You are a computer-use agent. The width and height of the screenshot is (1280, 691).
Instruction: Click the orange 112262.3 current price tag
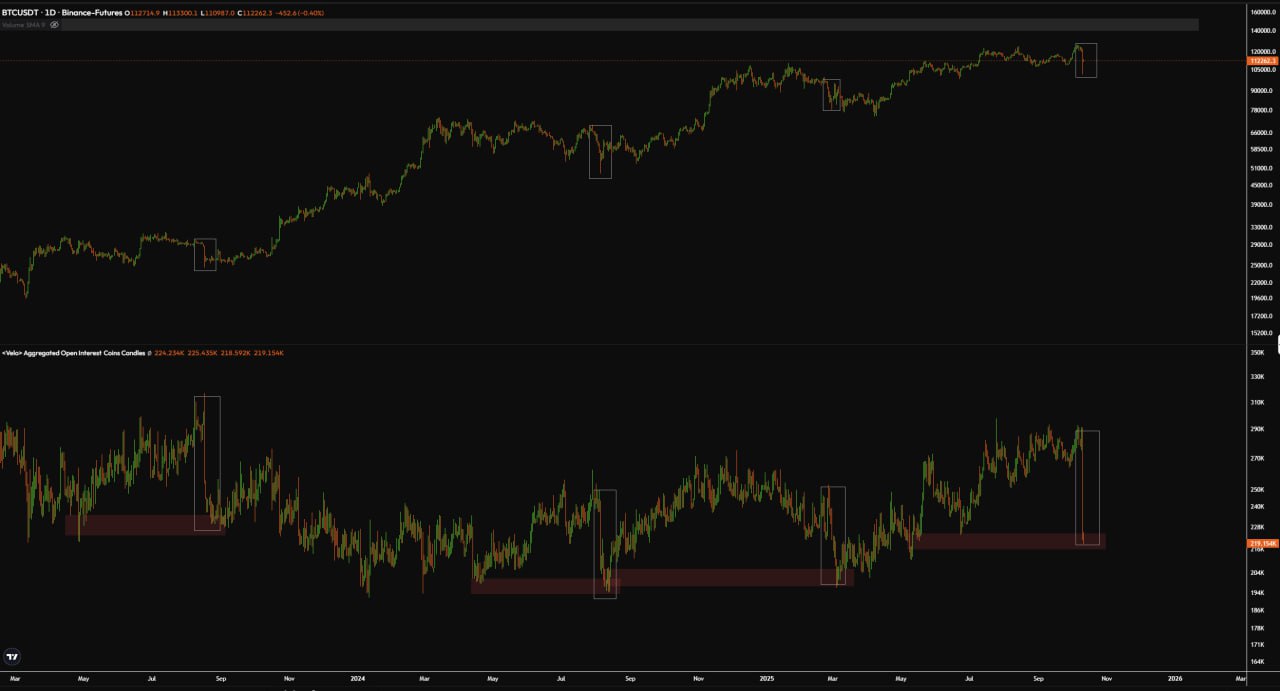tap(1262, 61)
